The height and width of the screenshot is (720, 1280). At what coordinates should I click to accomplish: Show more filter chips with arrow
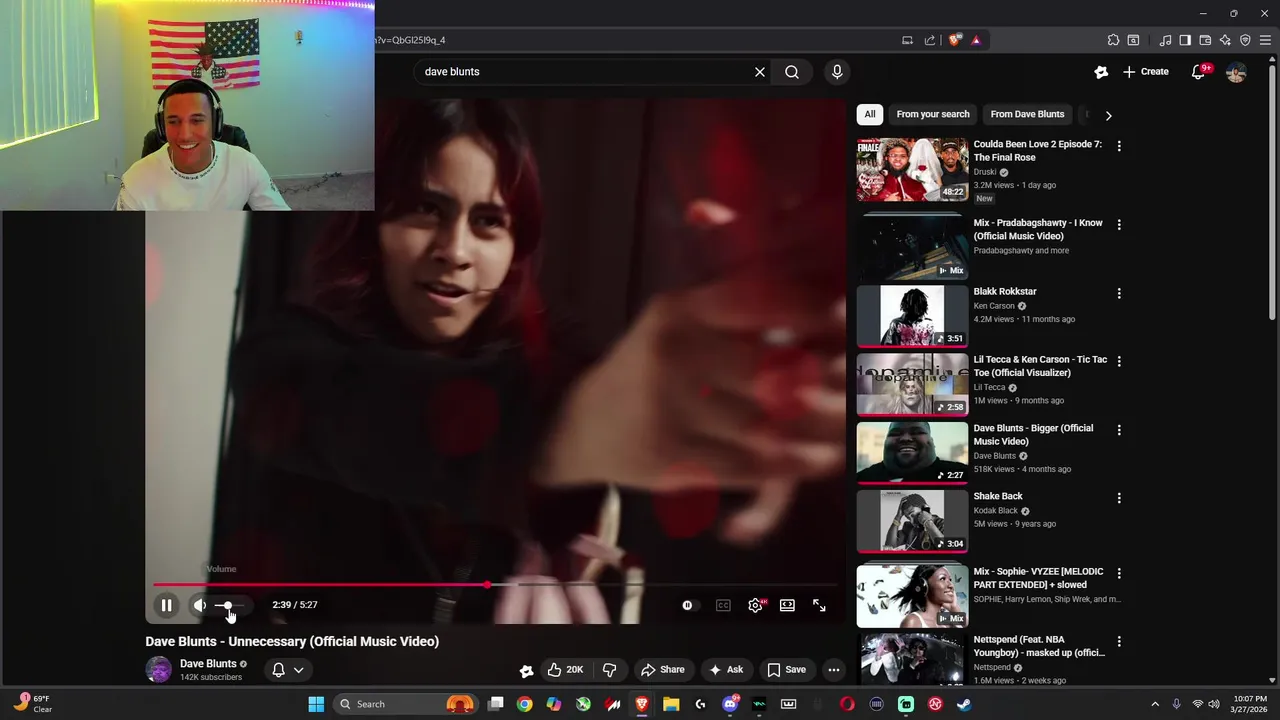[x=1108, y=115]
